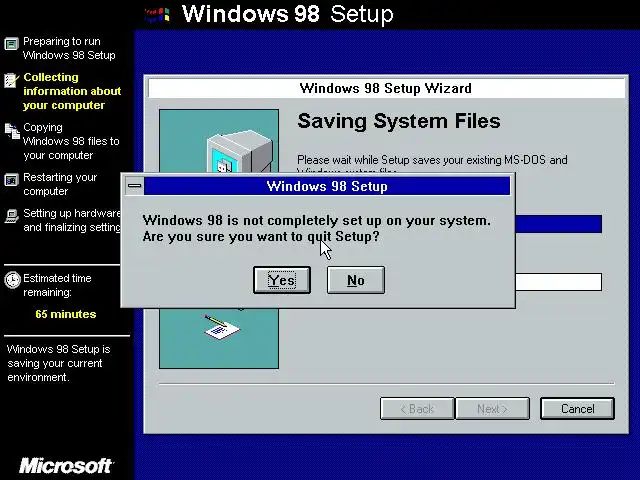This screenshot has width=640, height=480.
Task: Click 'Copying Windows 98 files' text
Action: [x=71, y=141]
